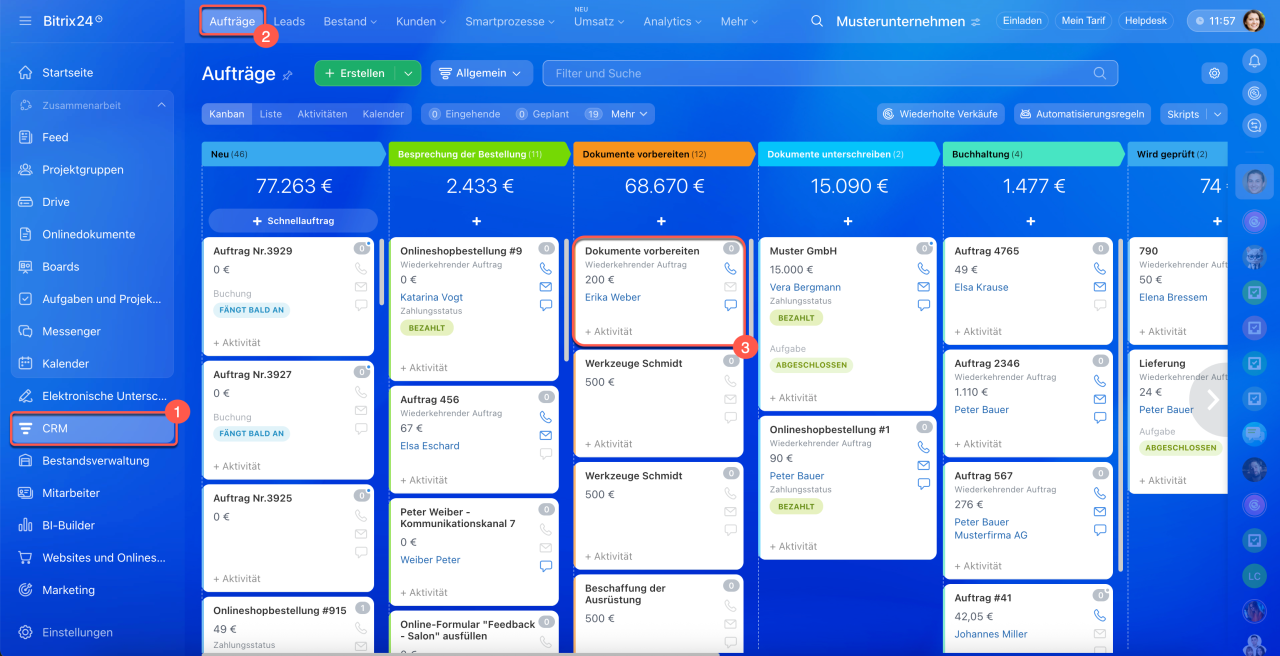Expand the Mehr counters dropdown
The width and height of the screenshot is (1280, 656).
(630, 114)
